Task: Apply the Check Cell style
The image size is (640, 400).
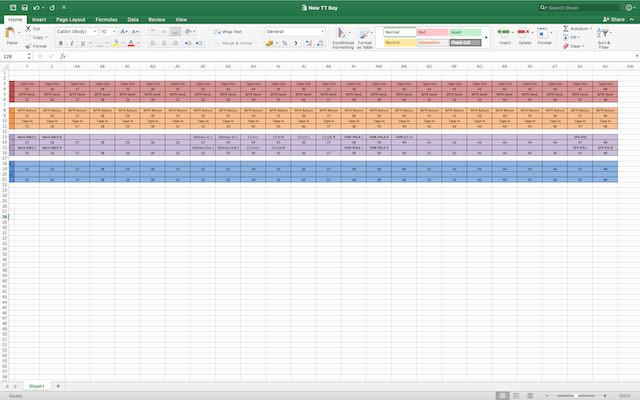Action: coord(465,43)
